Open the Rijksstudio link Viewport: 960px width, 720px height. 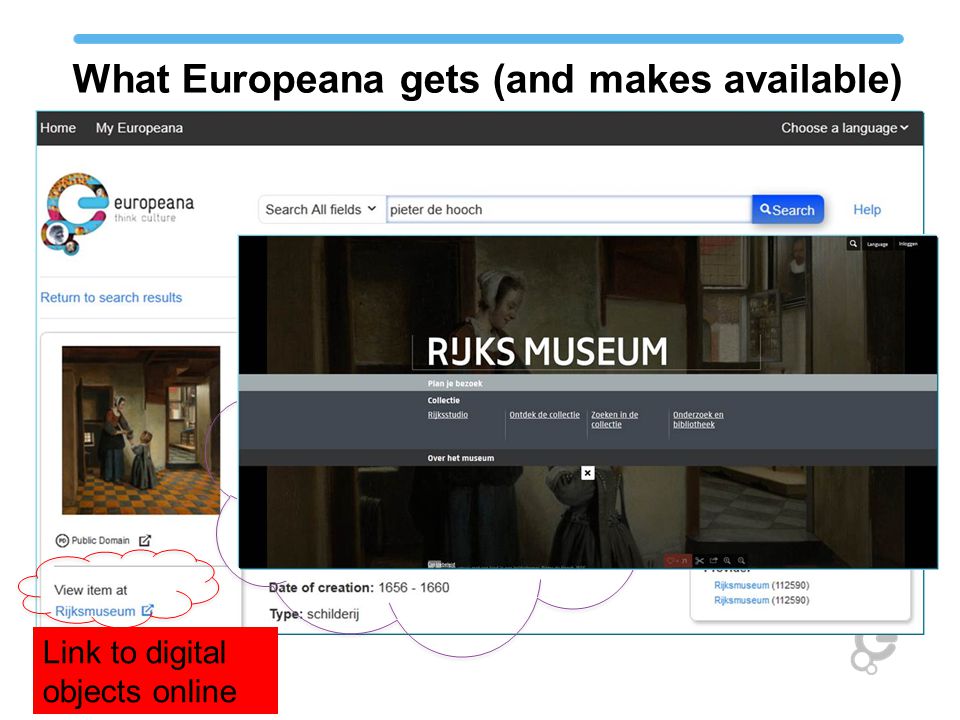(x=448, y=414)
